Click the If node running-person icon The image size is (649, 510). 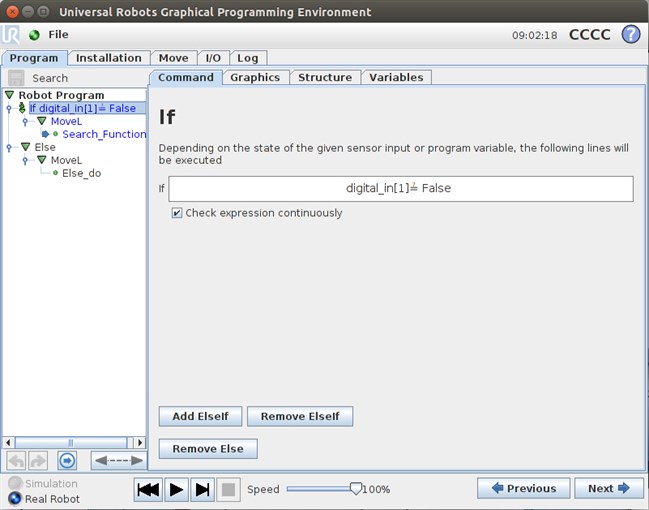[22, 108]
